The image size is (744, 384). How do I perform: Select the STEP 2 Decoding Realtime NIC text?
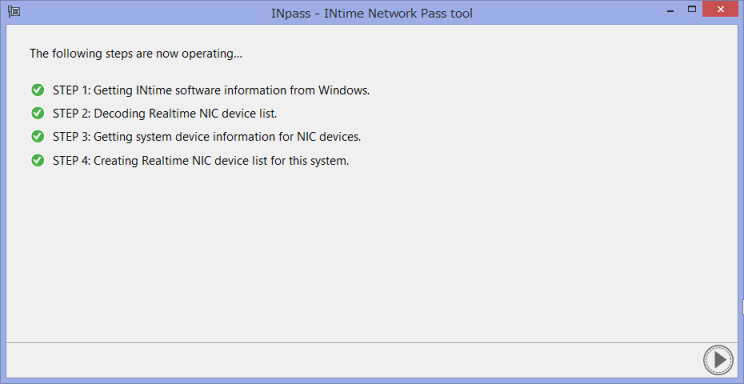(165, 114)
